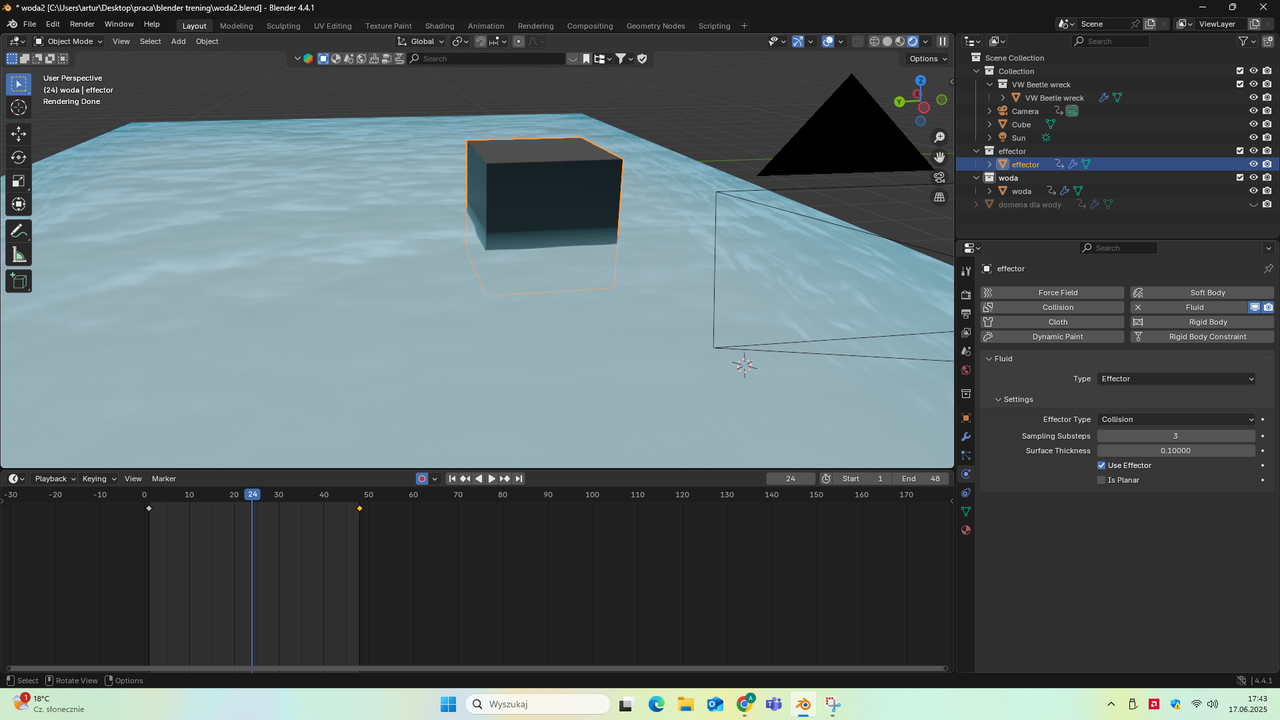Enable the Is Planar checkbox
Image resolution: width=1280 pixels, height=720 pixels.
pyautogui.click(x=1101, y=480)
